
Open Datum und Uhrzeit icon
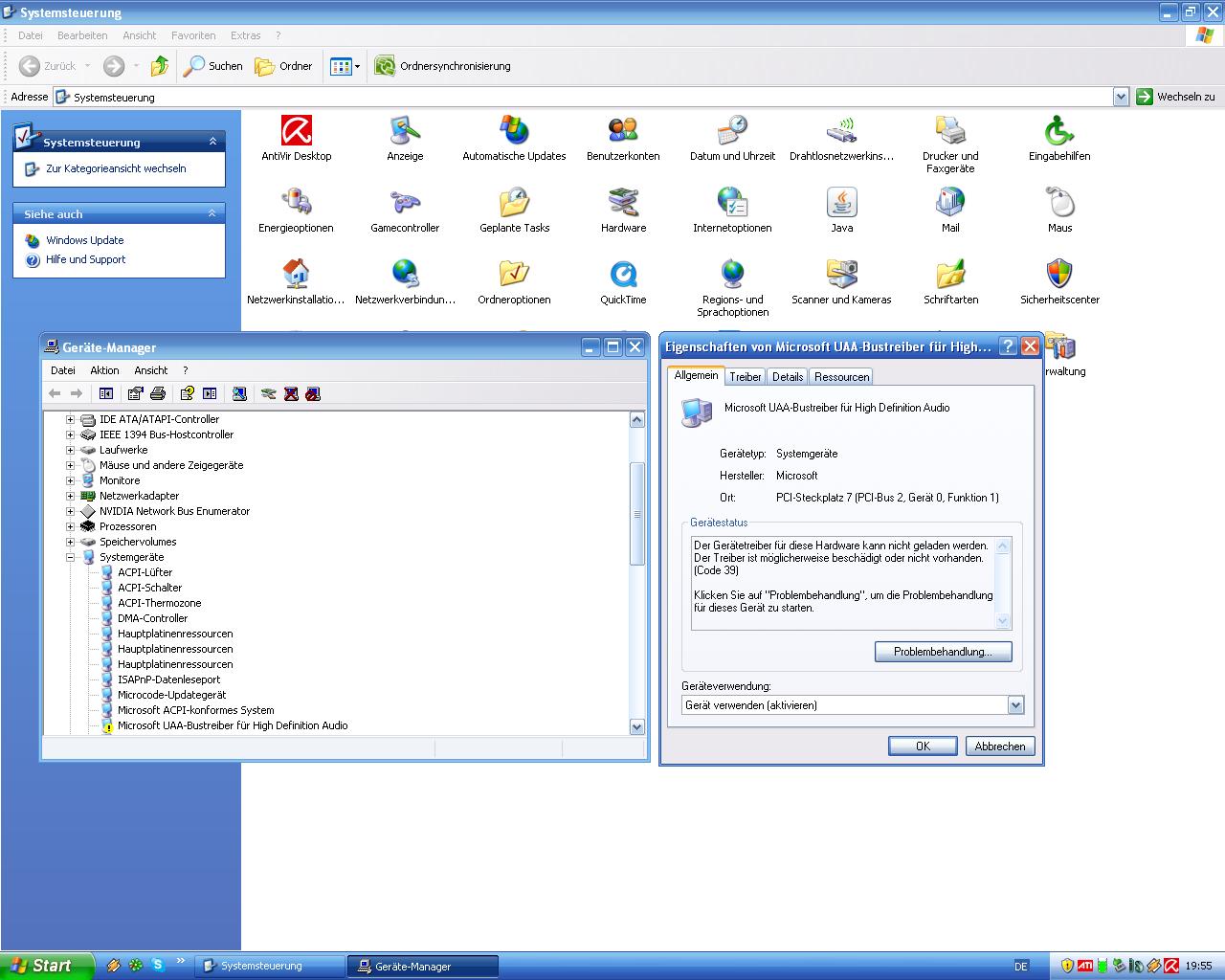[x=732, y=138]
